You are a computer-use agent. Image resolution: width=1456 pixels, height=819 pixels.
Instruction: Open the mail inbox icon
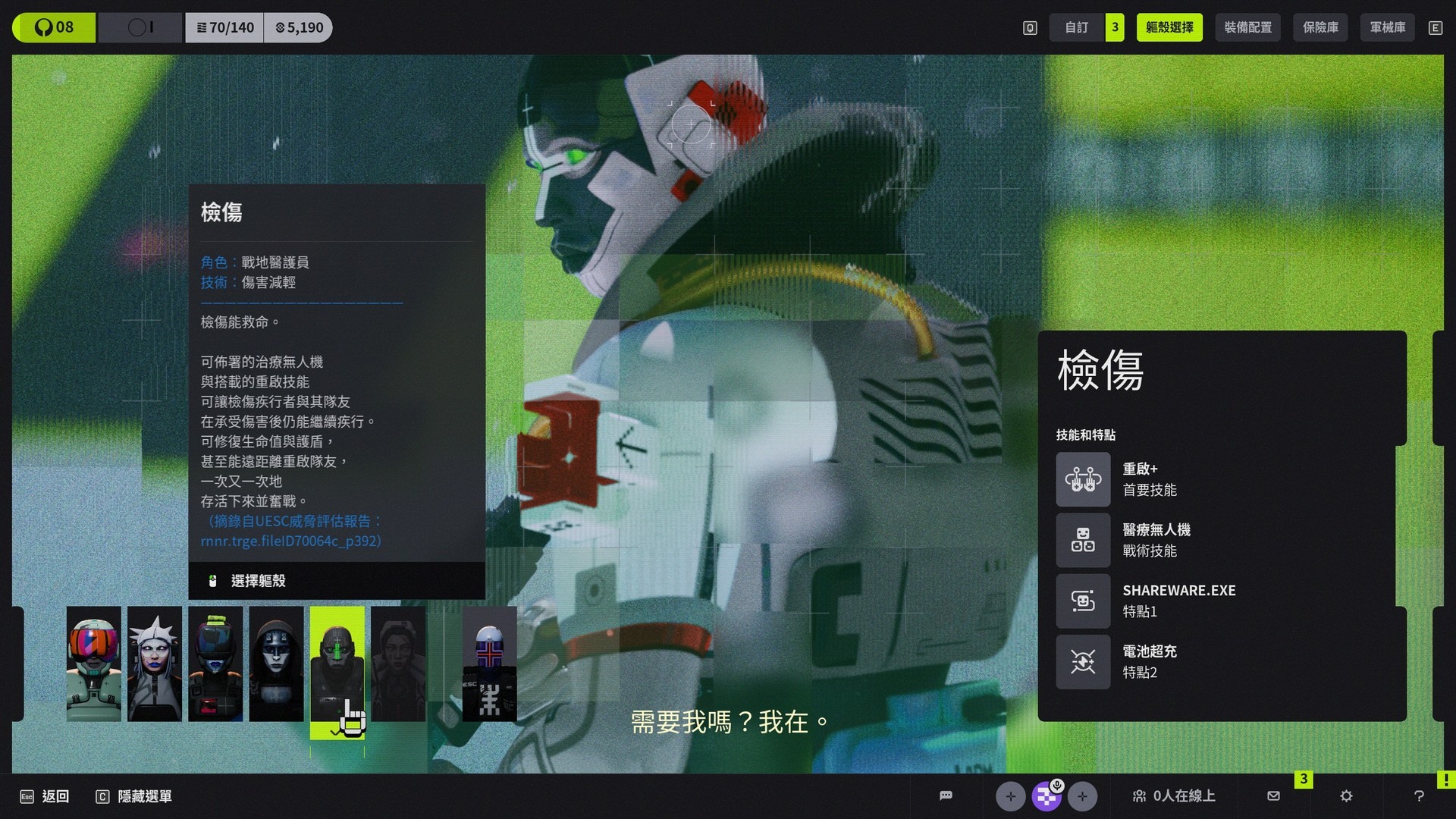[1273, 795]
